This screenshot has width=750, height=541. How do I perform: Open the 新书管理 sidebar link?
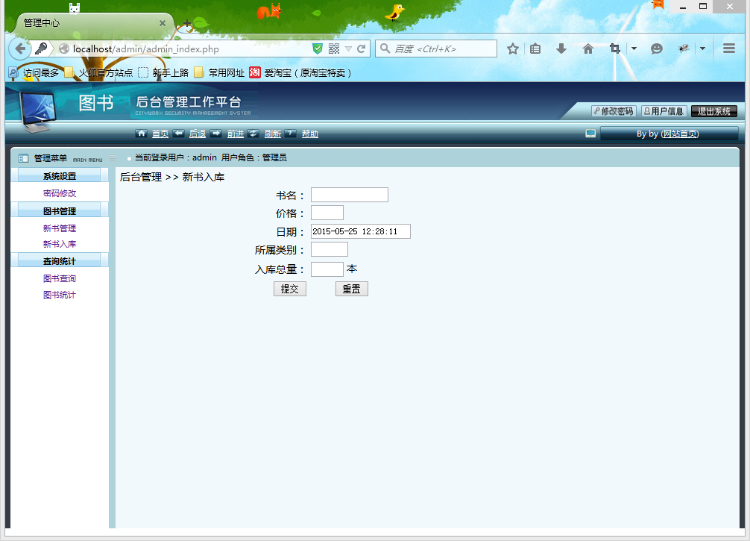59,228
